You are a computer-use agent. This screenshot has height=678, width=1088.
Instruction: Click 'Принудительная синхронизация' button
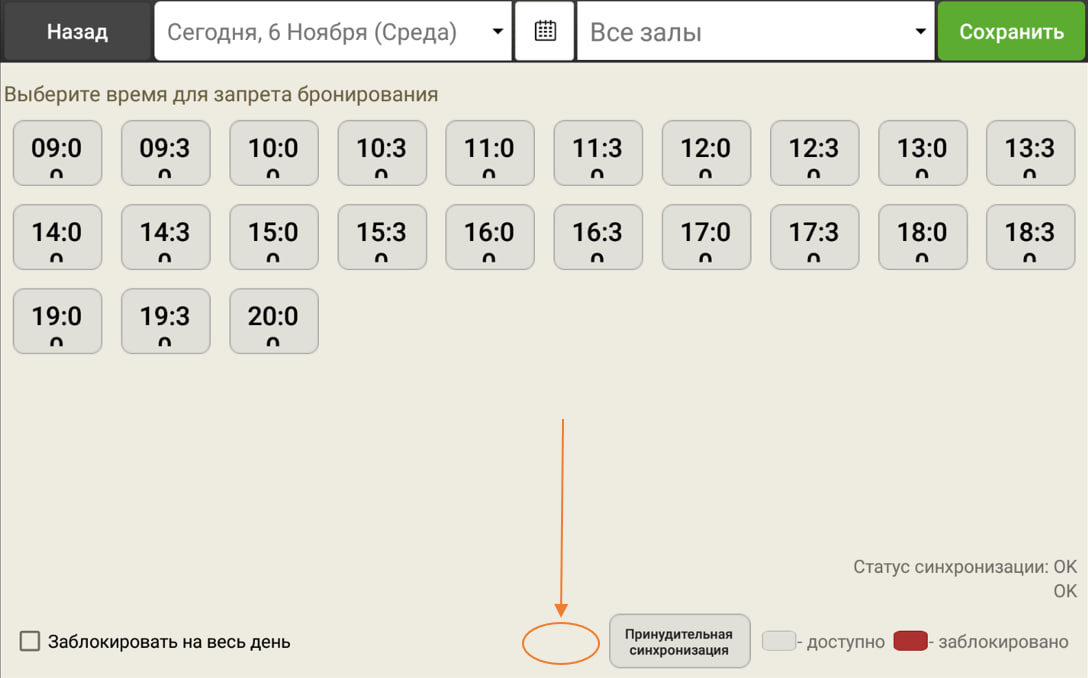[679, 641]
